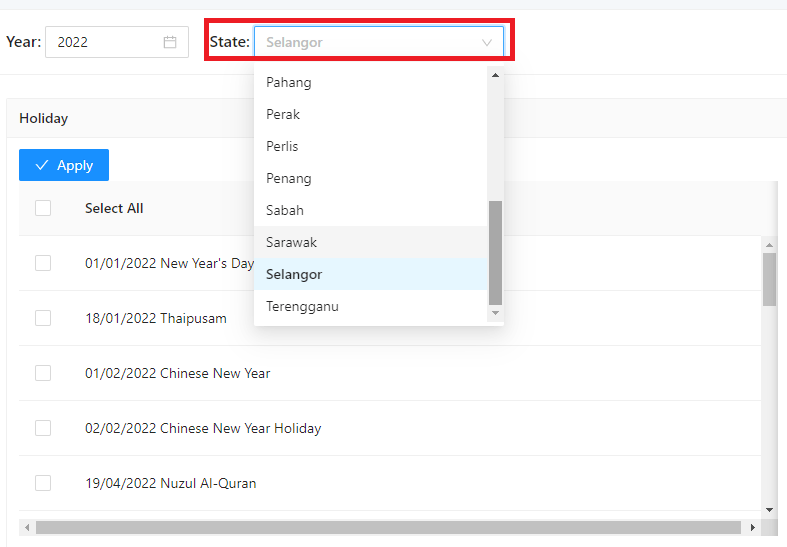Click the horizontal scrollbar right arrow
This screenshot has height=547, width=787.
coord(751,527)
